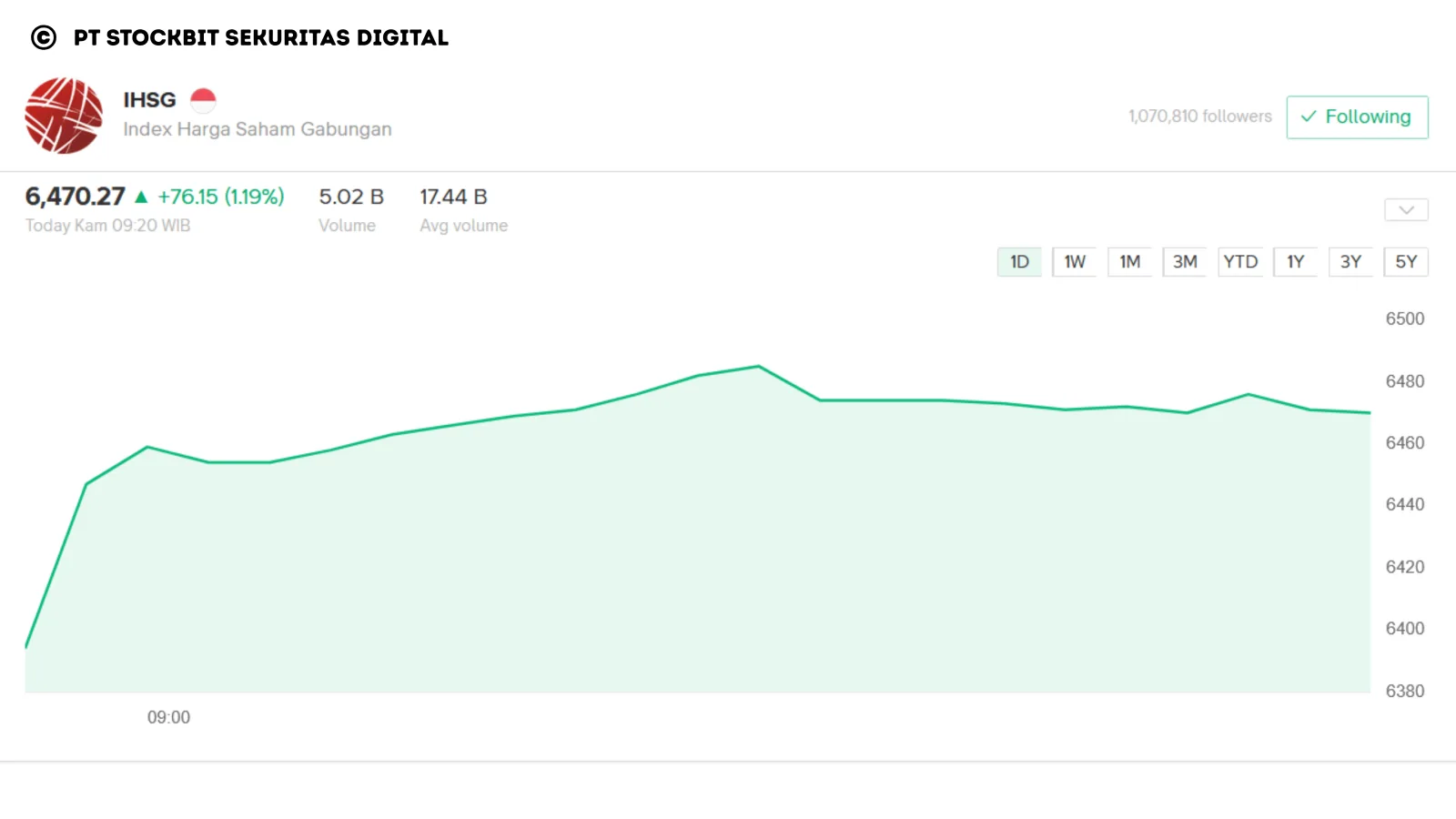Click the Indonesia flag icon beside IHSG
Screen dimensions: 1456x819
[203, 100]
